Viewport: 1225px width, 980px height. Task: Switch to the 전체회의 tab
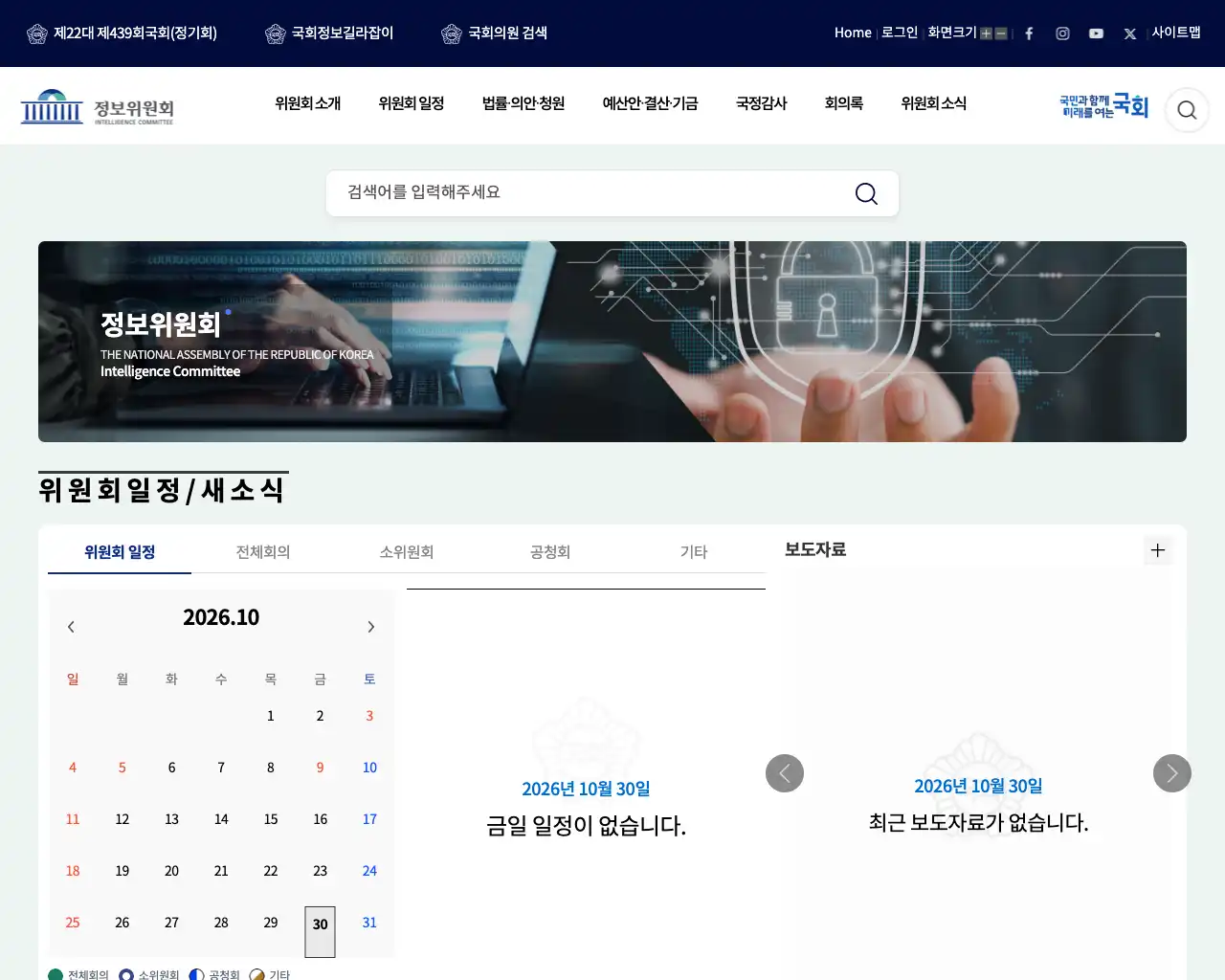click(x=263, y=552)
